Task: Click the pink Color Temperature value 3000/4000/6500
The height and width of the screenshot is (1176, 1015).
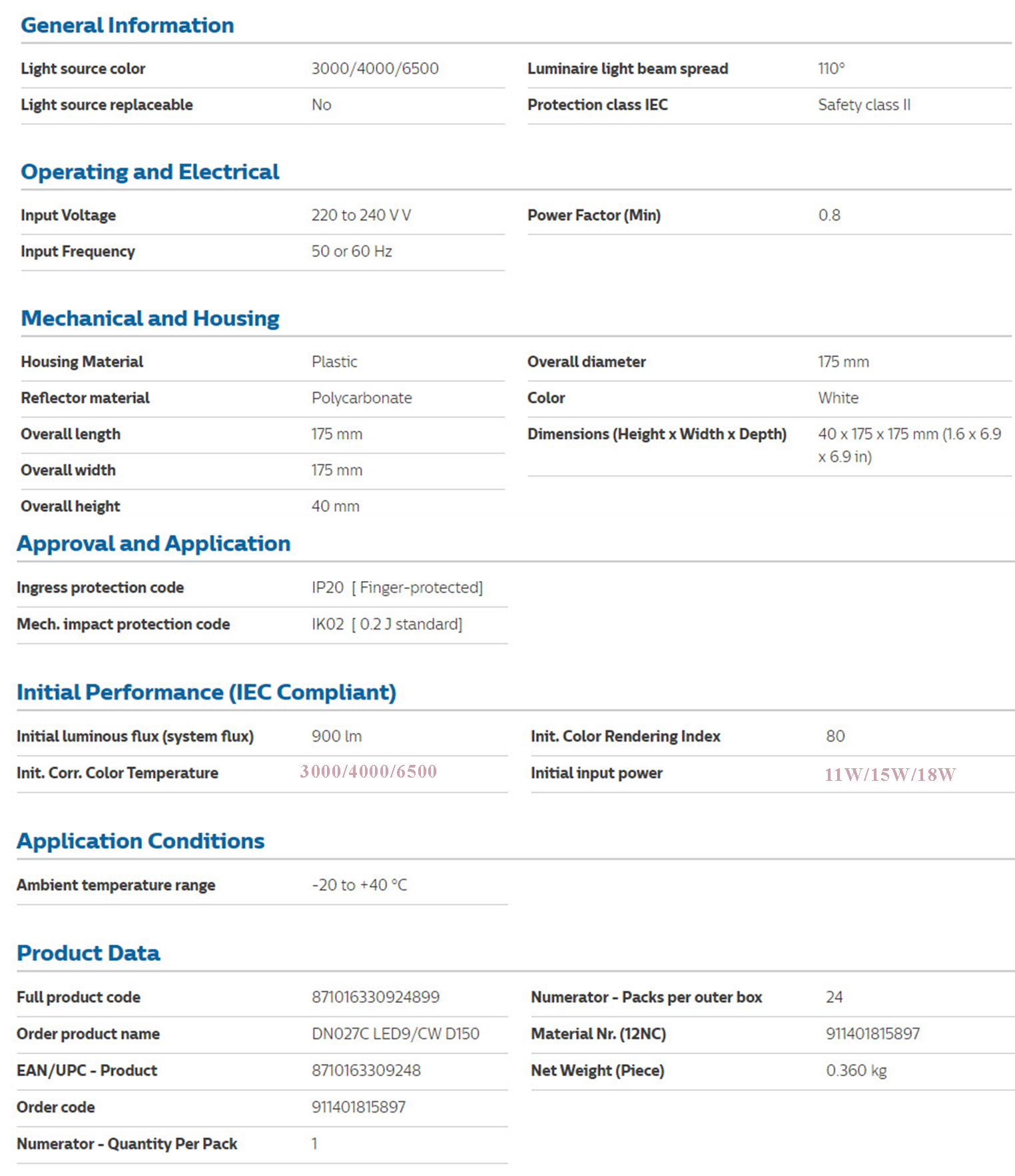Action: tap(368, 771)
